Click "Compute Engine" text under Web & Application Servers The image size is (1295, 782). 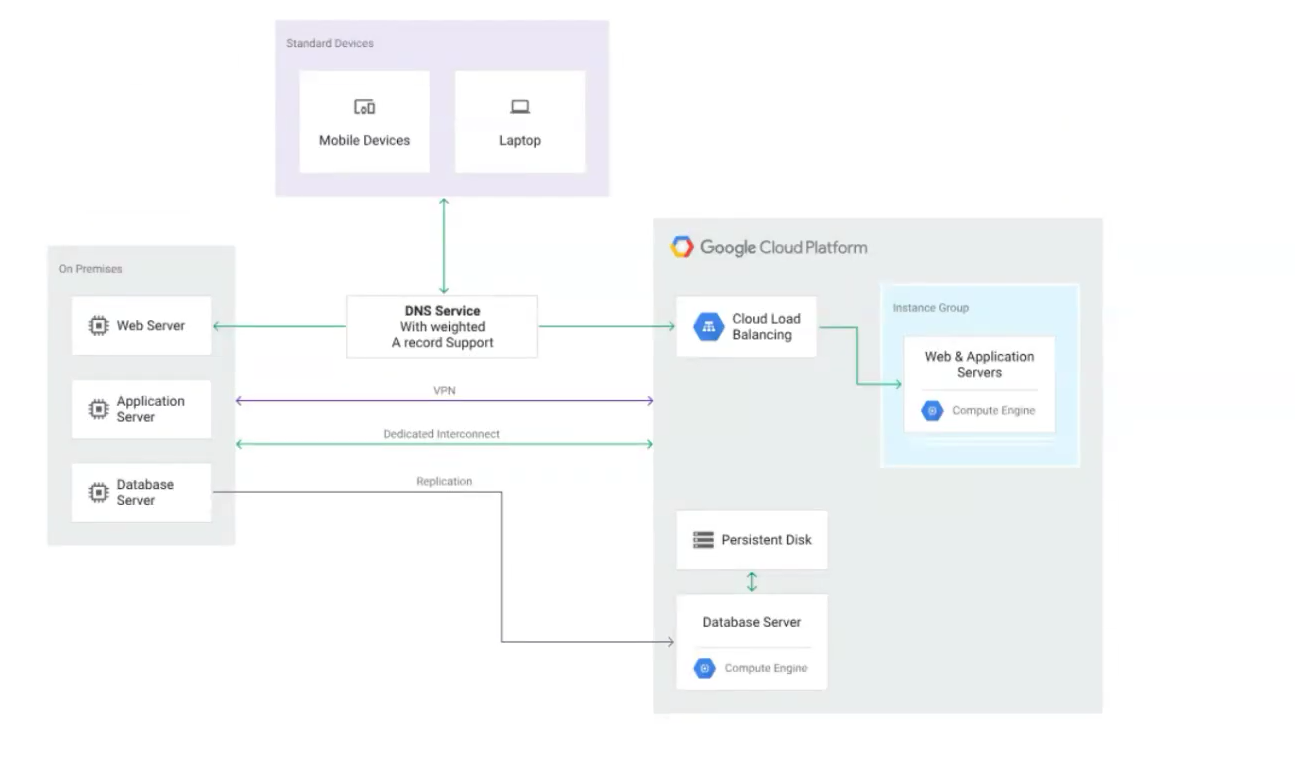pyautogui.click(x=993, y=411)
